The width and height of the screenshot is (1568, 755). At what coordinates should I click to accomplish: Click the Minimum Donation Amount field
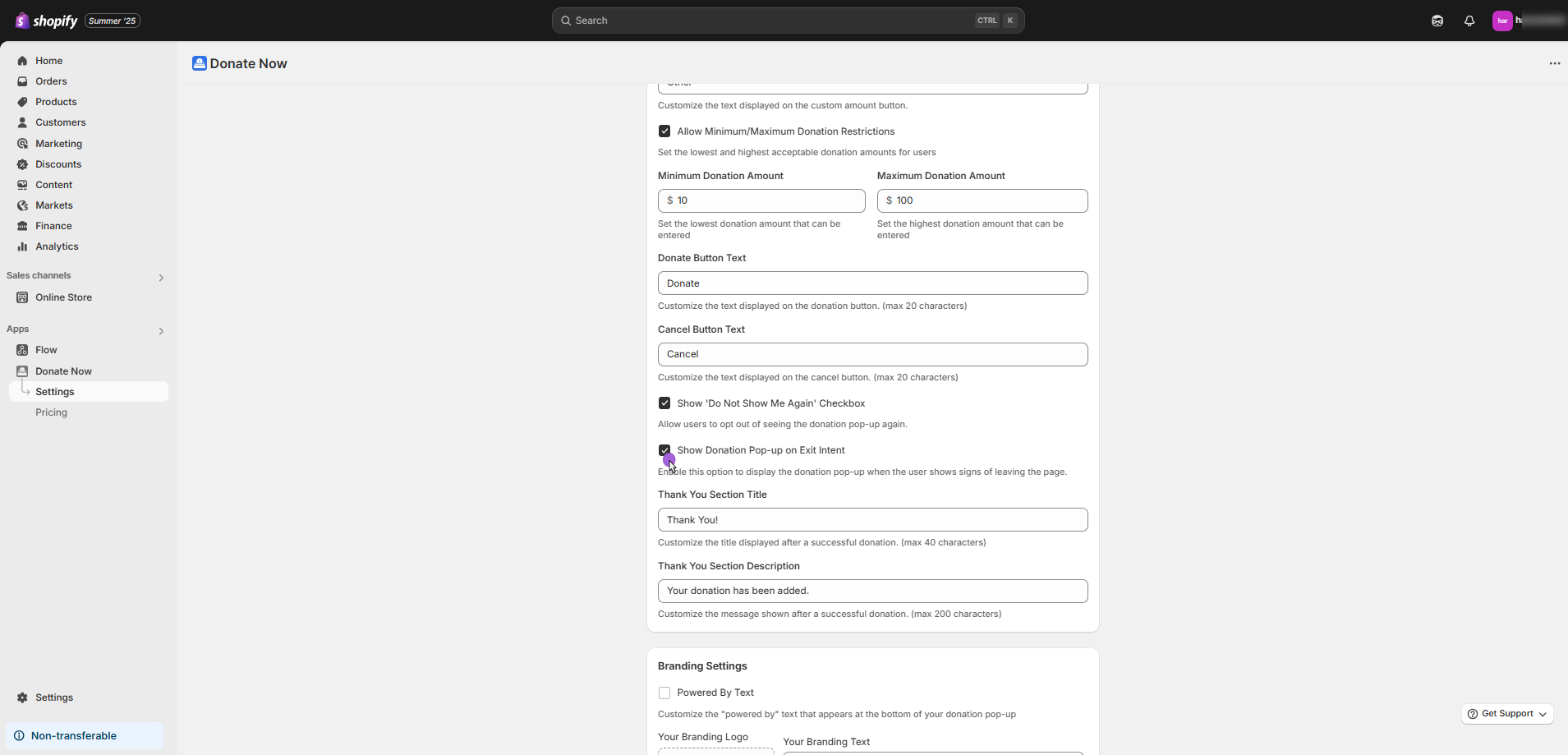(761, 200)
